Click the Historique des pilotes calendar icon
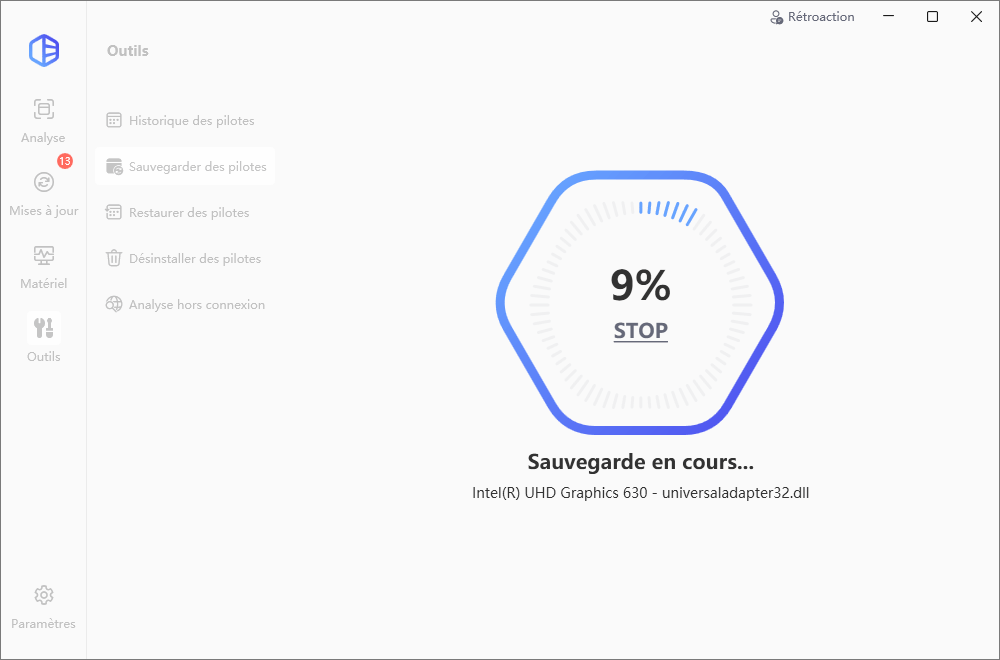 114,121
